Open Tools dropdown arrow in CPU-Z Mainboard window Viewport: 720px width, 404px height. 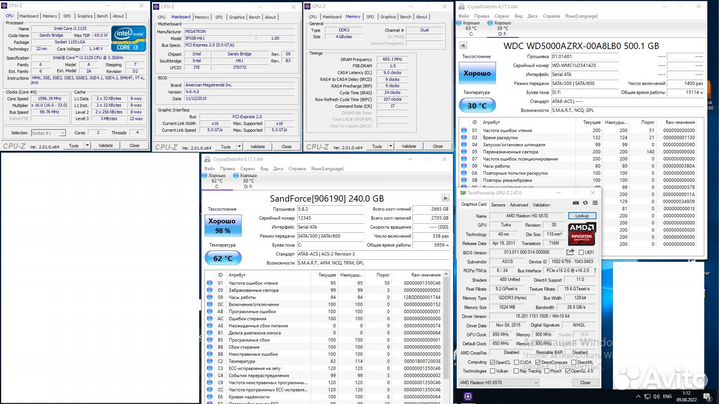point(239,146)
